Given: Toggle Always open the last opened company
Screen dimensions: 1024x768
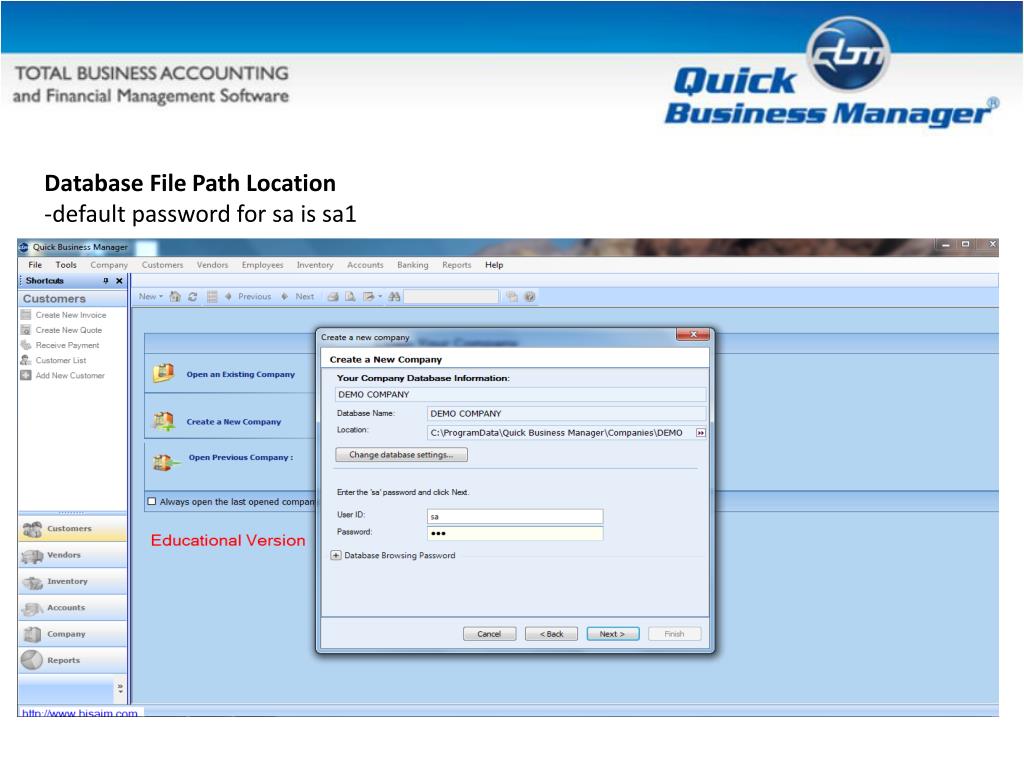Looking at the screenshot, I should click(152, 502).
